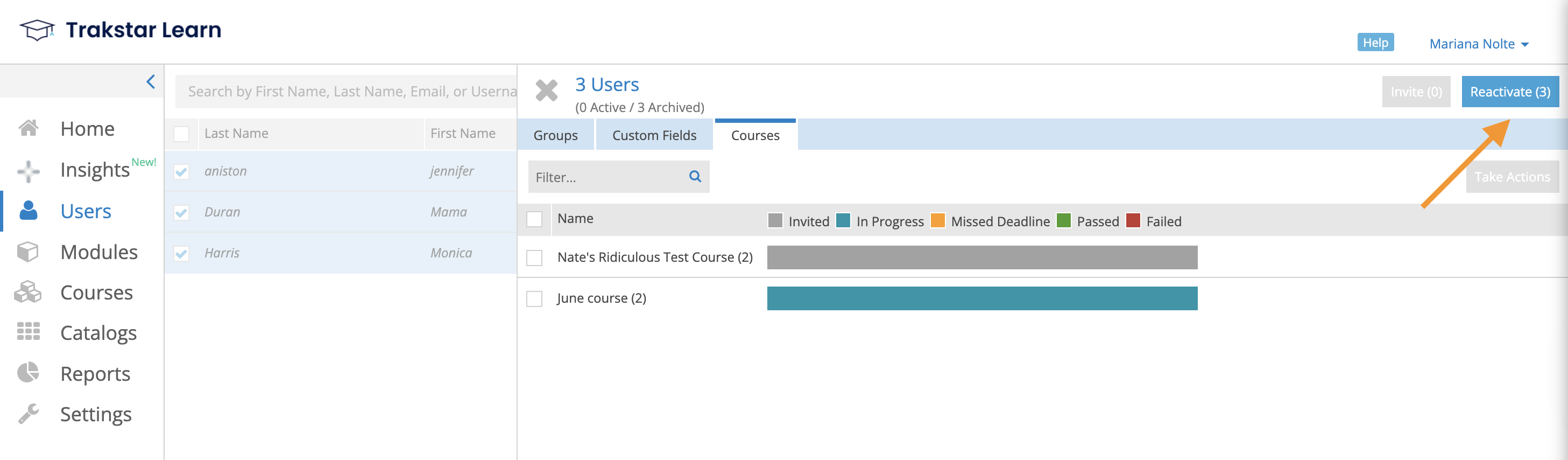Click the Modules cube icon
This screenshot has height=460, width=1568.
(28, 251)
